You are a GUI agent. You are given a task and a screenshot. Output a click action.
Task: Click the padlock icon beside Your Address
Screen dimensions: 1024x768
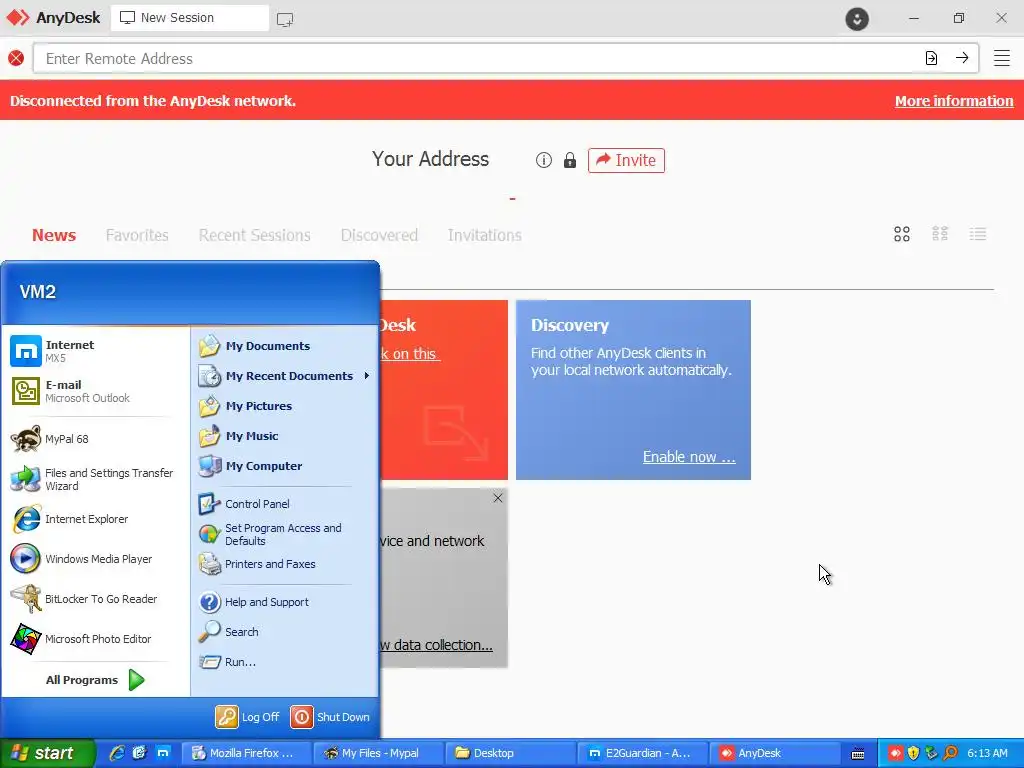click(x=569, y=160)
